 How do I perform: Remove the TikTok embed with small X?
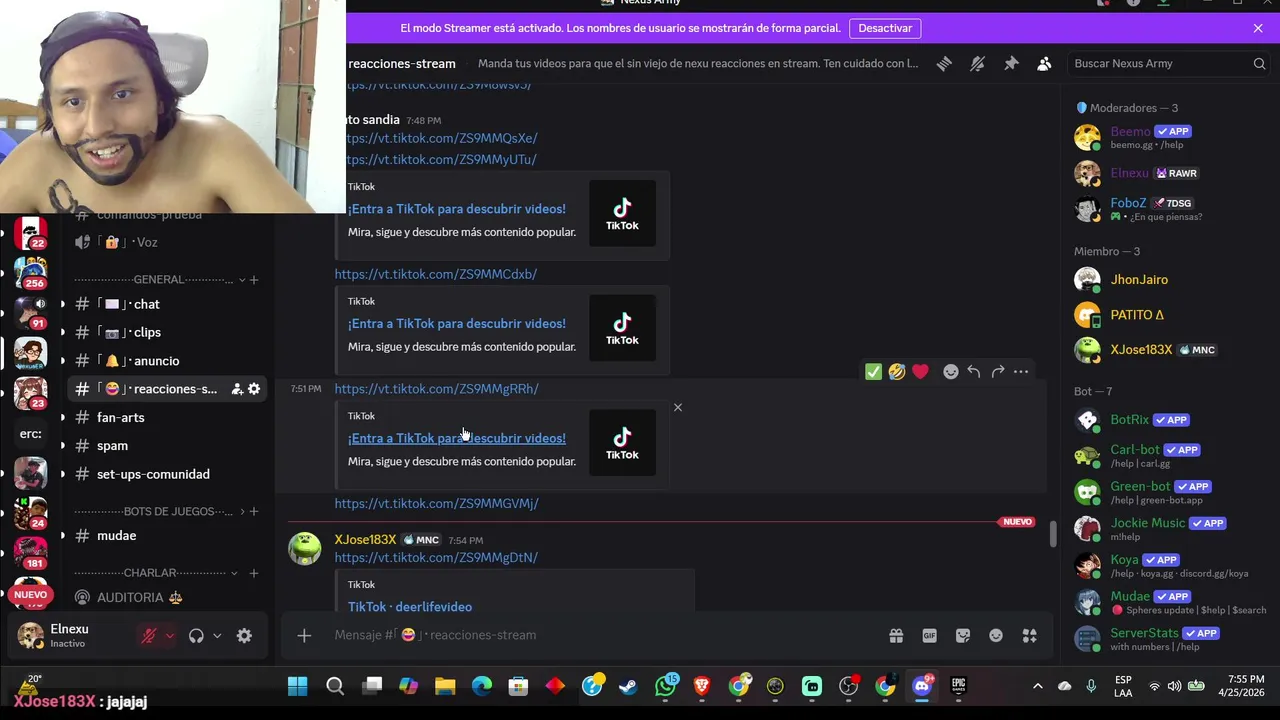click(x=678, y=407)
